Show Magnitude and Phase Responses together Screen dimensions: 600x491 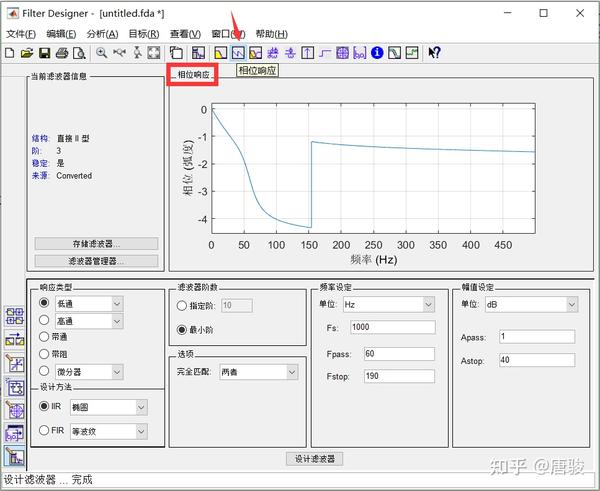[x=255, y=53]
